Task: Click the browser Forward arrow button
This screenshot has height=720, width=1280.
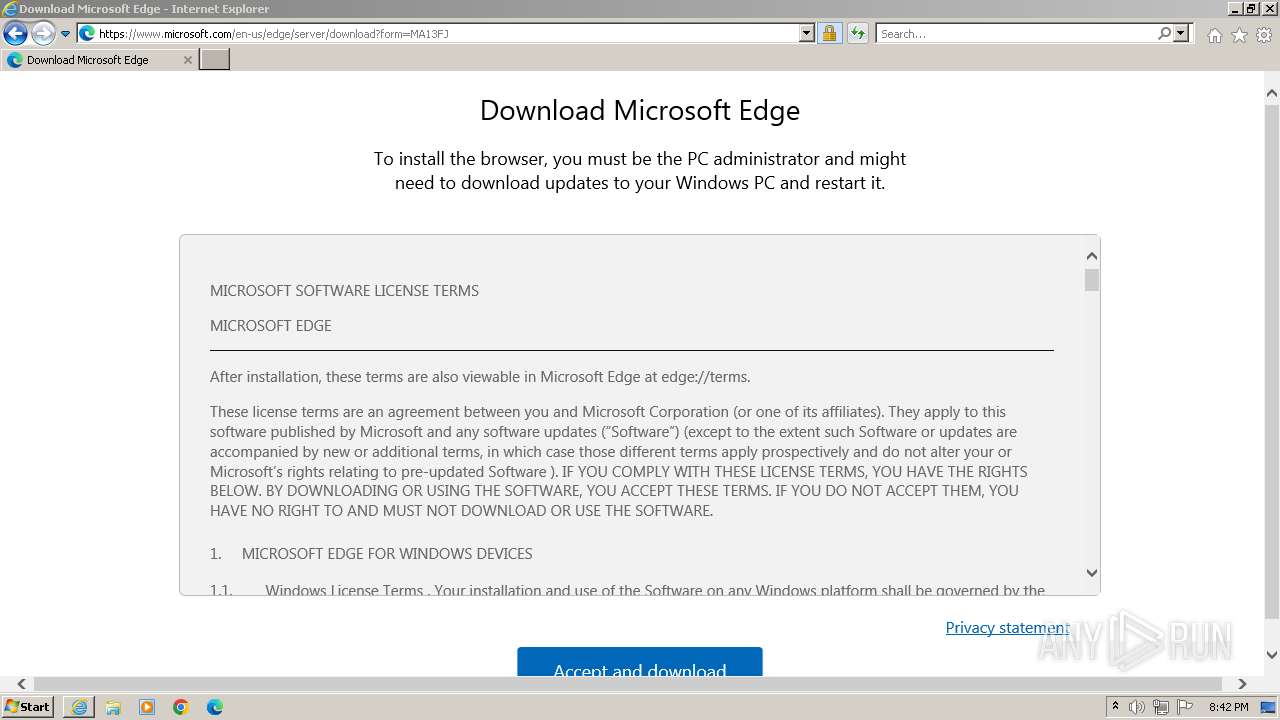Action: pos(42,34)
